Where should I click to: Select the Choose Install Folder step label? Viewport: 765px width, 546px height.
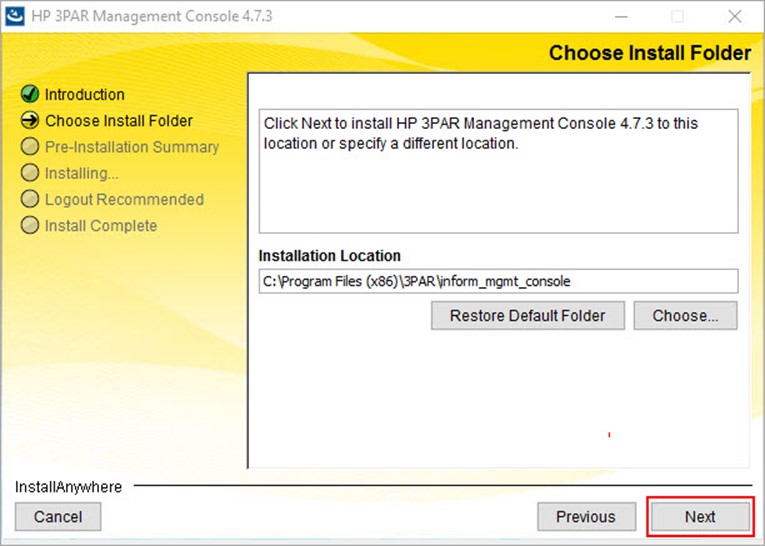click(x=119, y=121)
